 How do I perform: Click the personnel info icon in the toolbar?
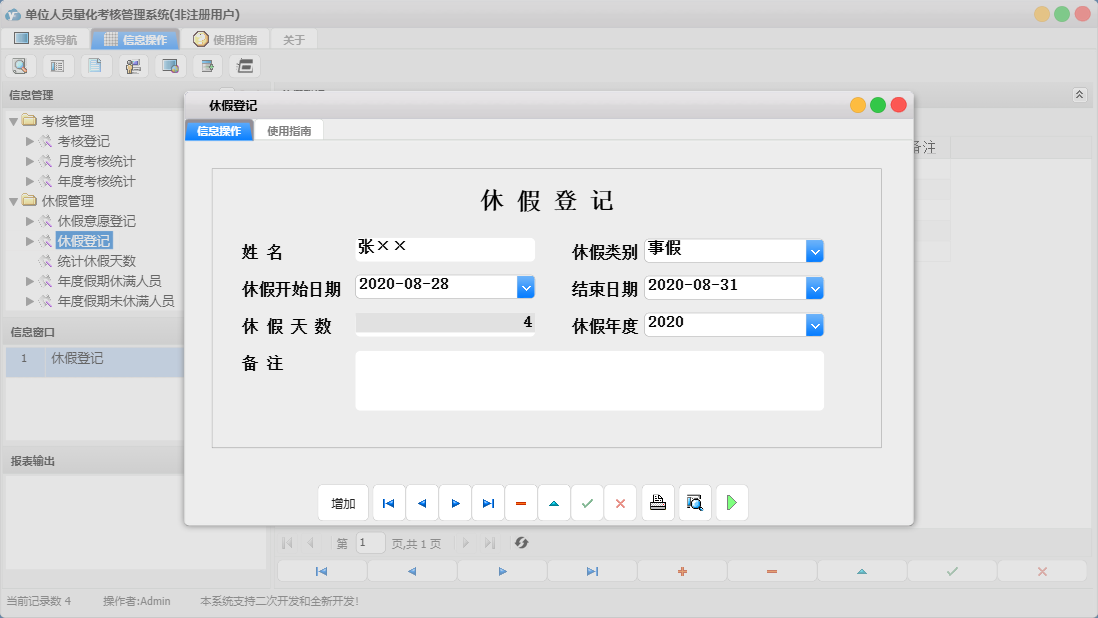(133, 65)
